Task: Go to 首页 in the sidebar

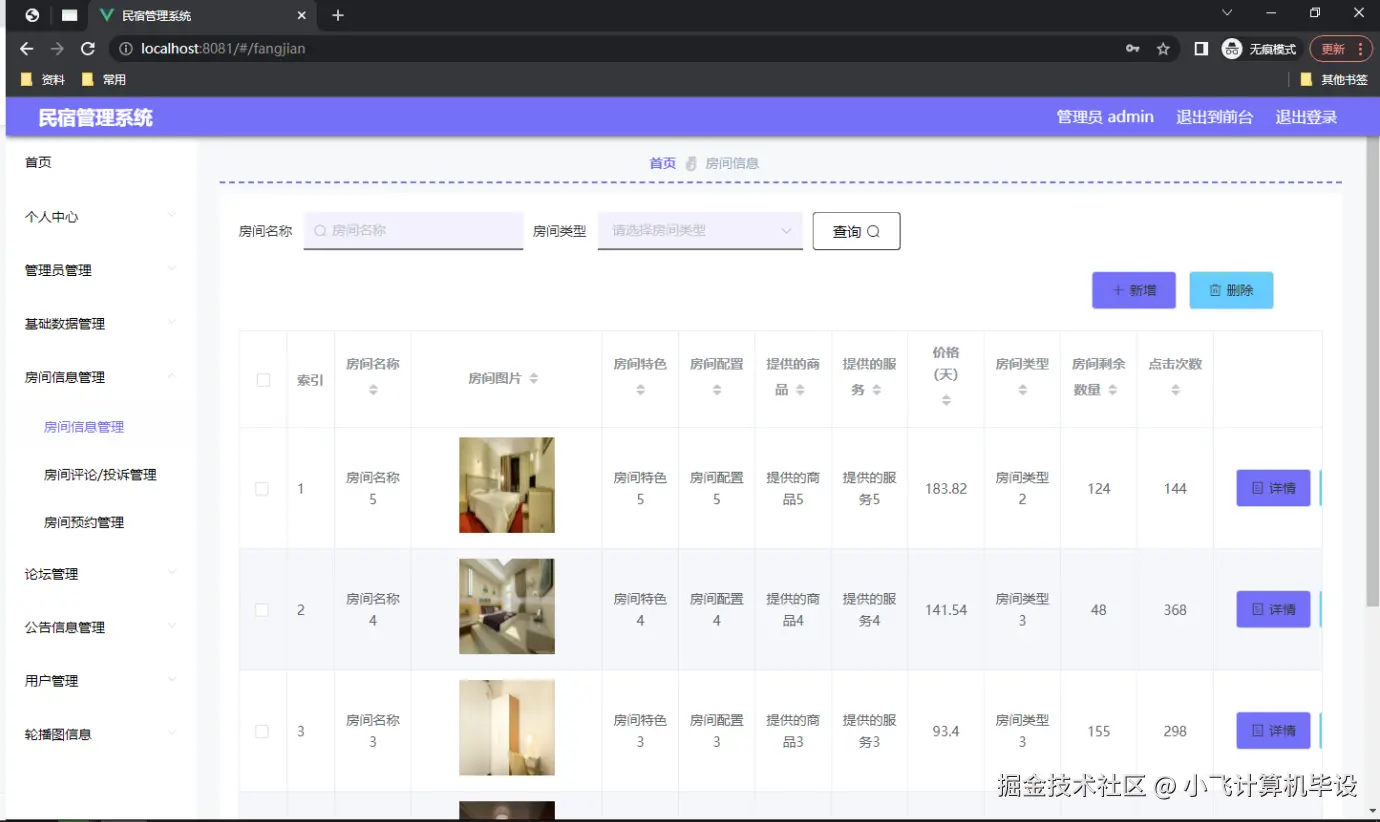Action: click(x=38, y=162)
